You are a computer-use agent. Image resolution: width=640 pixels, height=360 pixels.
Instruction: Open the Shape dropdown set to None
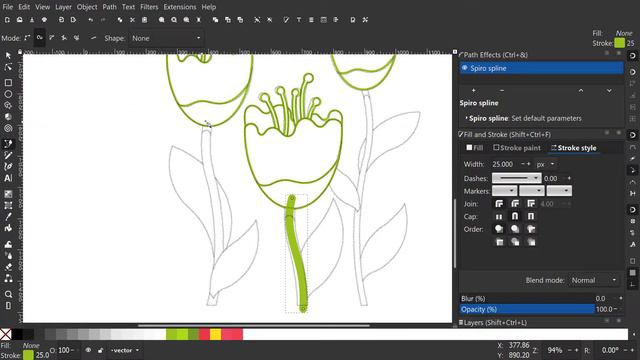coord(167,38)
